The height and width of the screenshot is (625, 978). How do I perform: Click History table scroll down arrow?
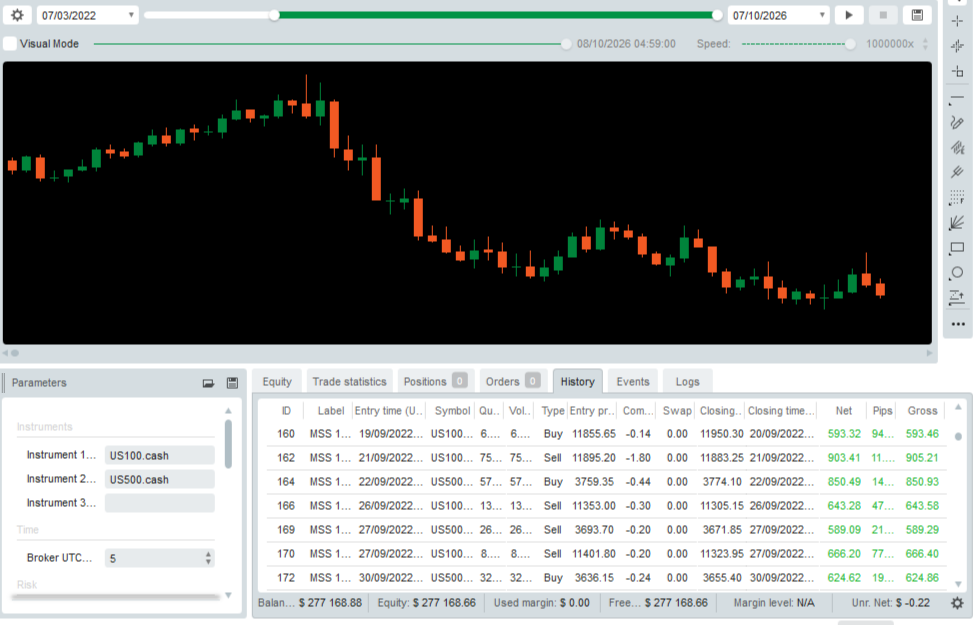pos(958,584)
